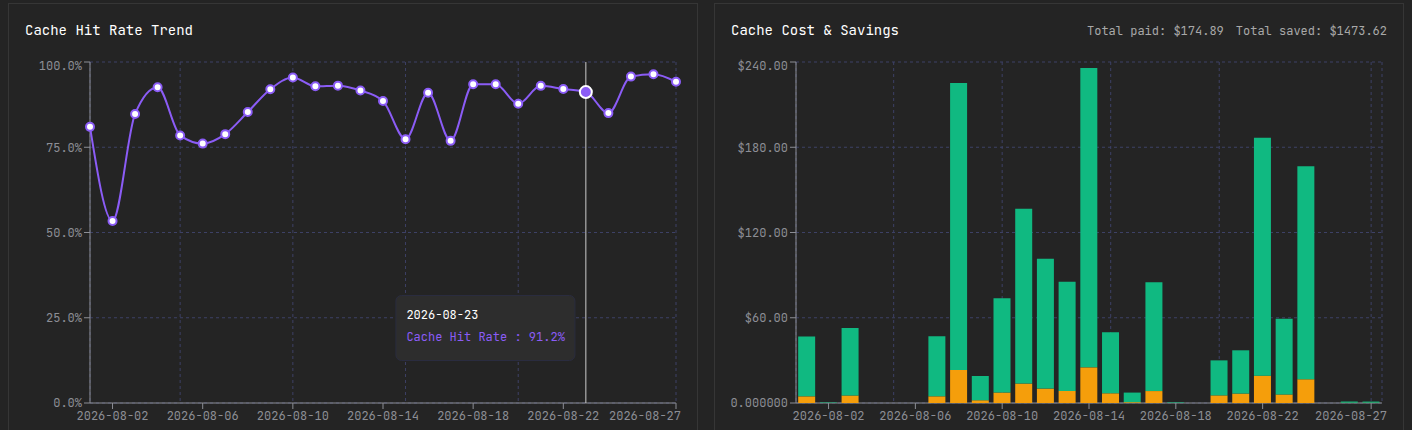The width and height of the screenshot is (1412, 430).
Task: Click the 0.0% y-axis label
Action: tap(66, 403)
